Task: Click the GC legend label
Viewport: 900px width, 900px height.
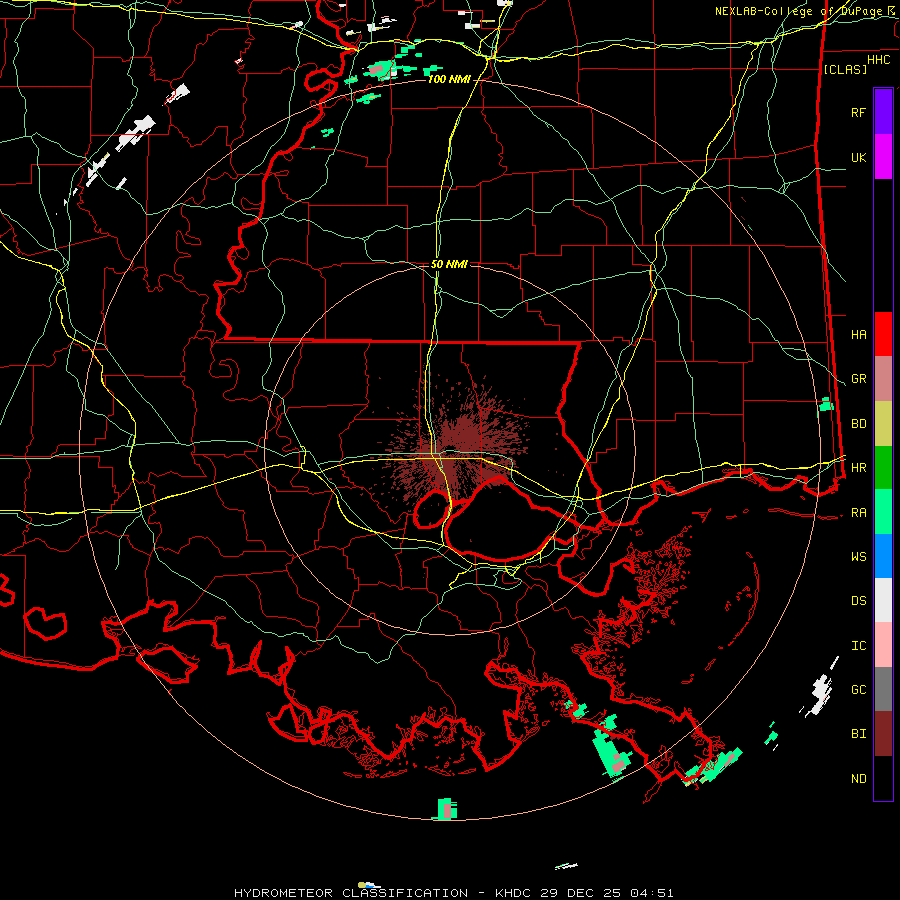Action: (858, 690)
